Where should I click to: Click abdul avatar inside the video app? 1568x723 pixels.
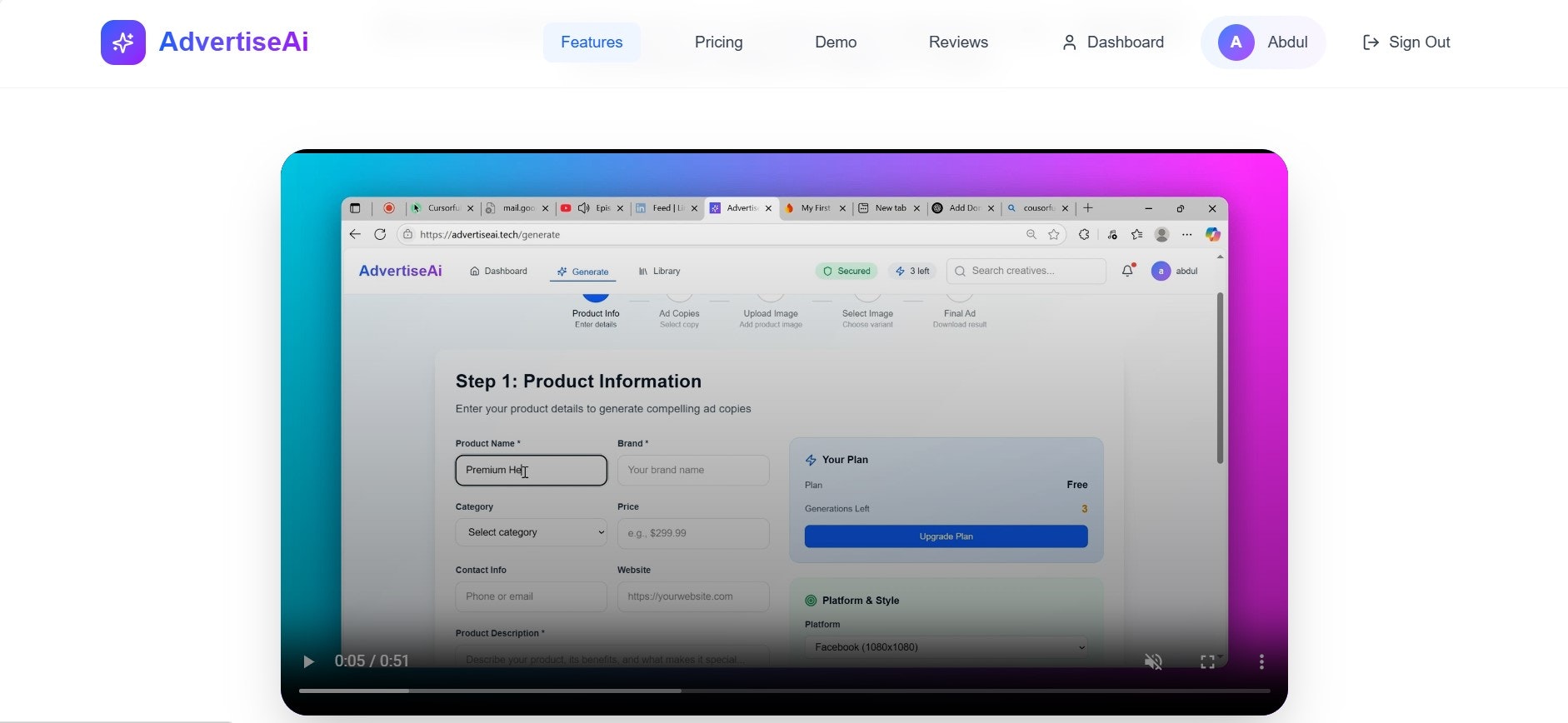1161,272
